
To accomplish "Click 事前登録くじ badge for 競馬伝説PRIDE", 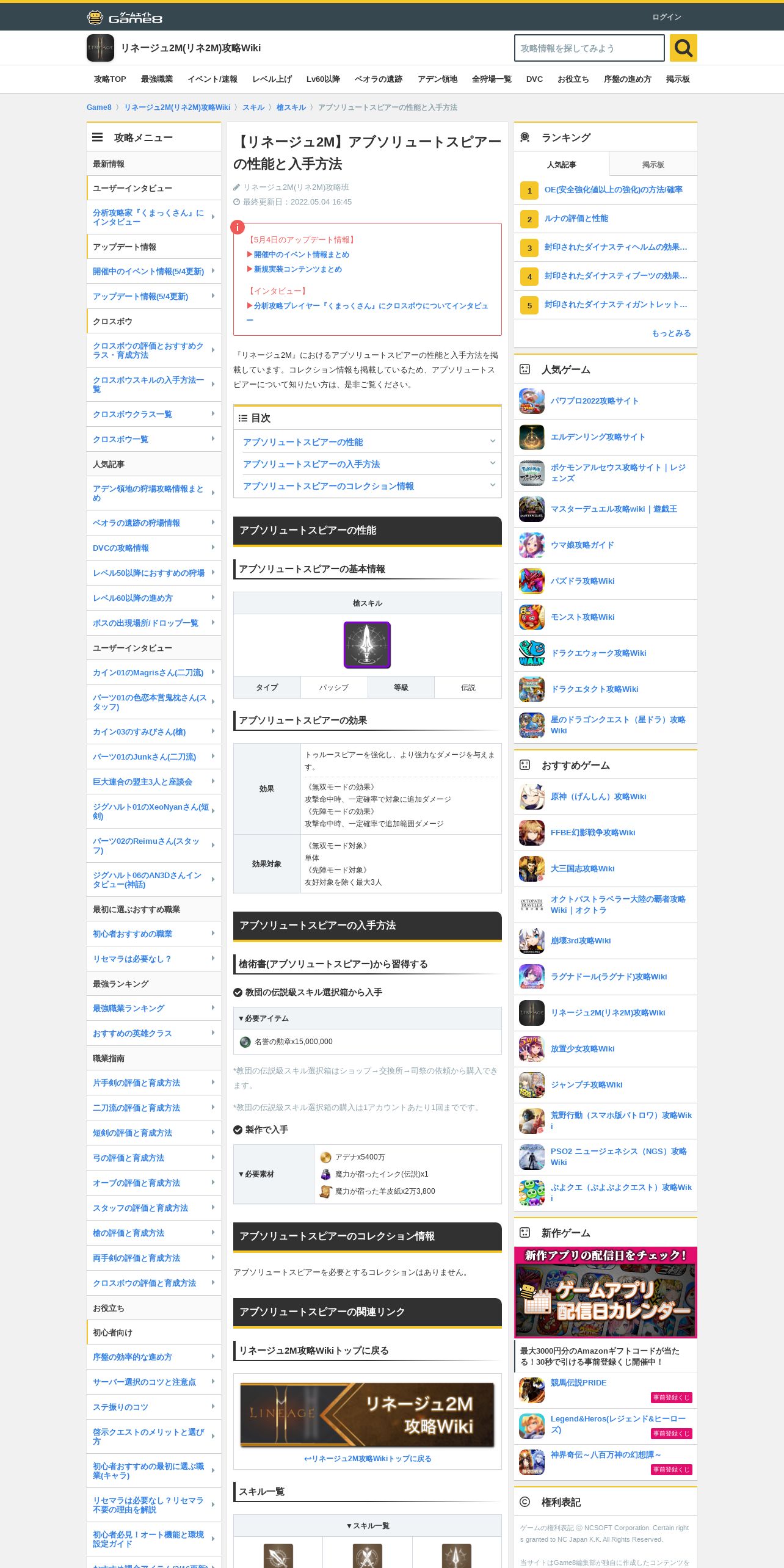I will (672, 1398).
